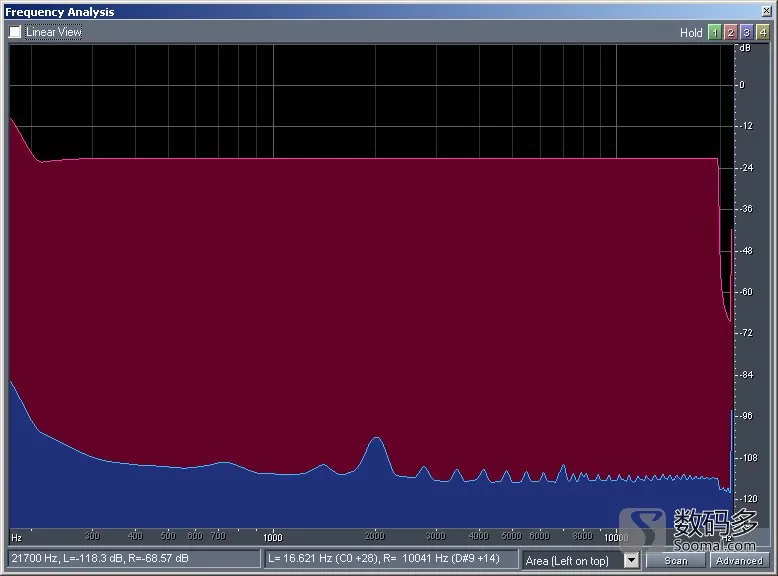The height and width of the screenshot is (576, 778).
Task: Click the 300 Hz frequency axis label
Action: (92, 536)
